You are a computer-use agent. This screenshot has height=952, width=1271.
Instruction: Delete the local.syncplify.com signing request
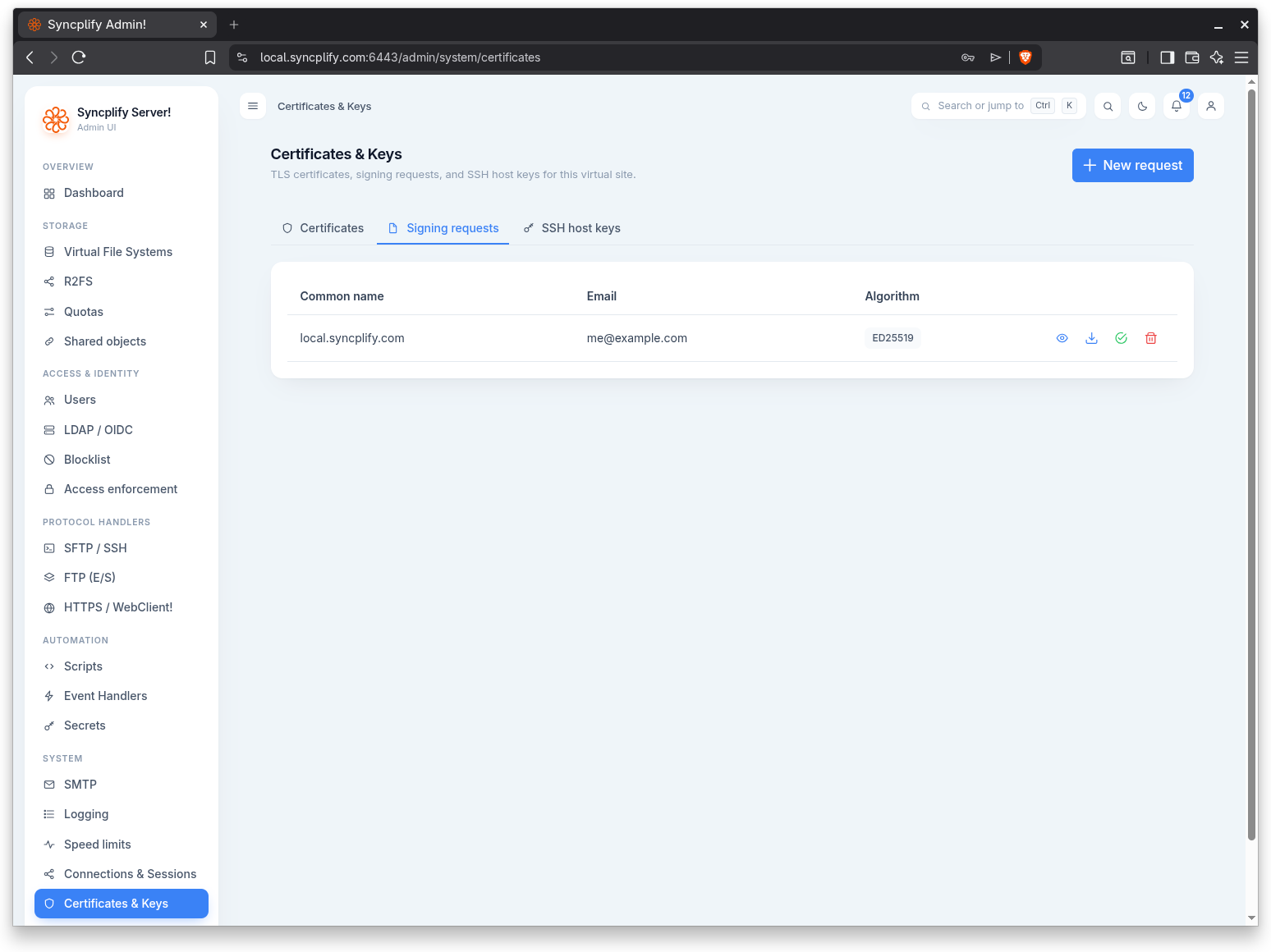1150,338
